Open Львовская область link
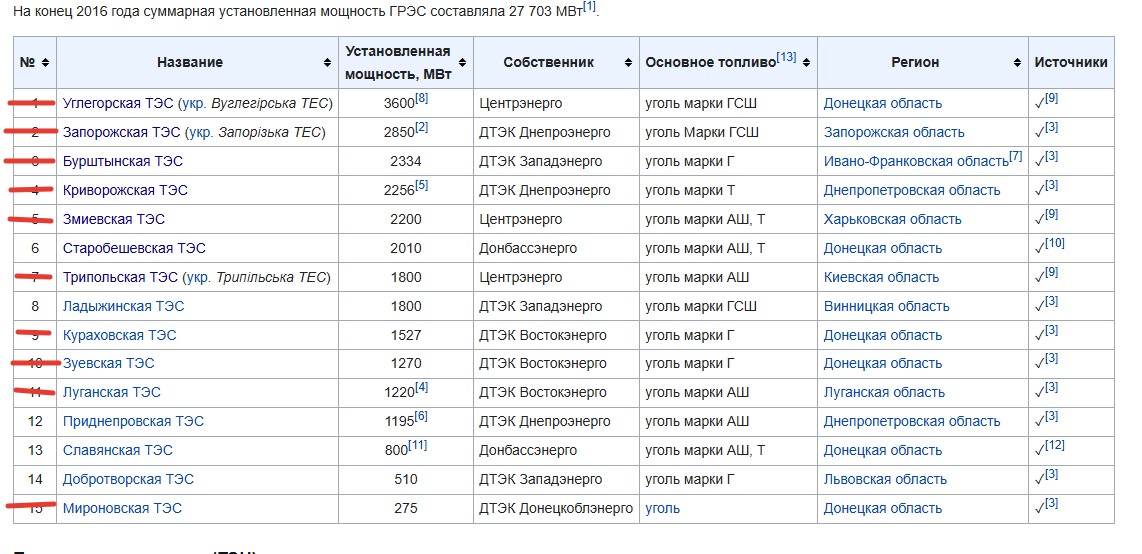The image size is (1142, 554). pos(886,480)
